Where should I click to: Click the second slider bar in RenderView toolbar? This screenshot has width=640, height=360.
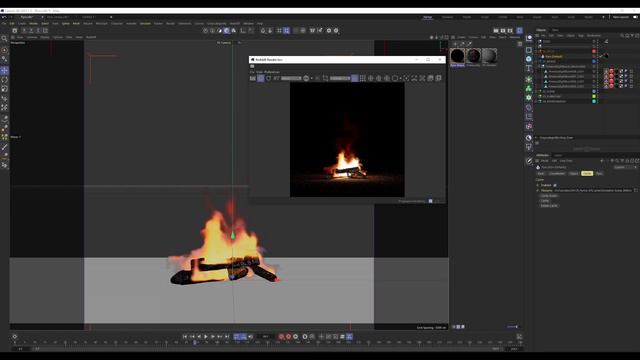[340, 78]
